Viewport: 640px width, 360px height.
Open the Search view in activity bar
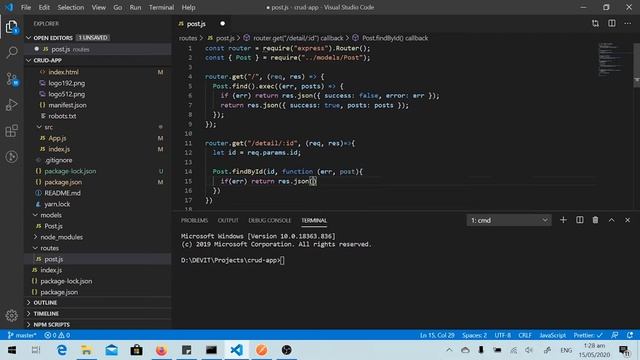pyautogui.click(x=11, y=52)
